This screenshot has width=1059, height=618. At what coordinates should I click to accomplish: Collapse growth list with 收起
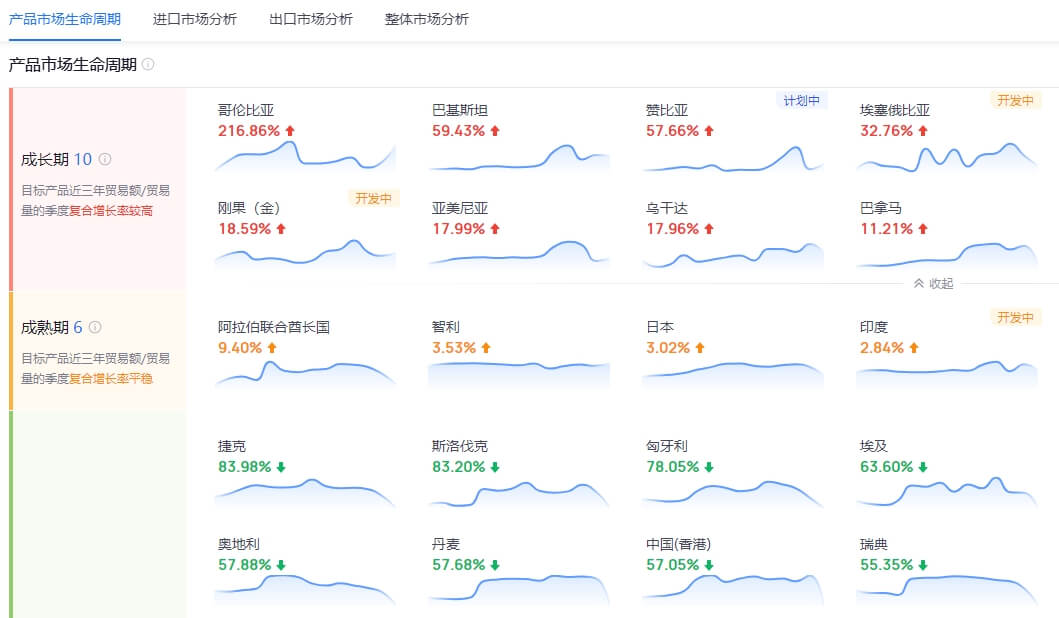[933, 283]
